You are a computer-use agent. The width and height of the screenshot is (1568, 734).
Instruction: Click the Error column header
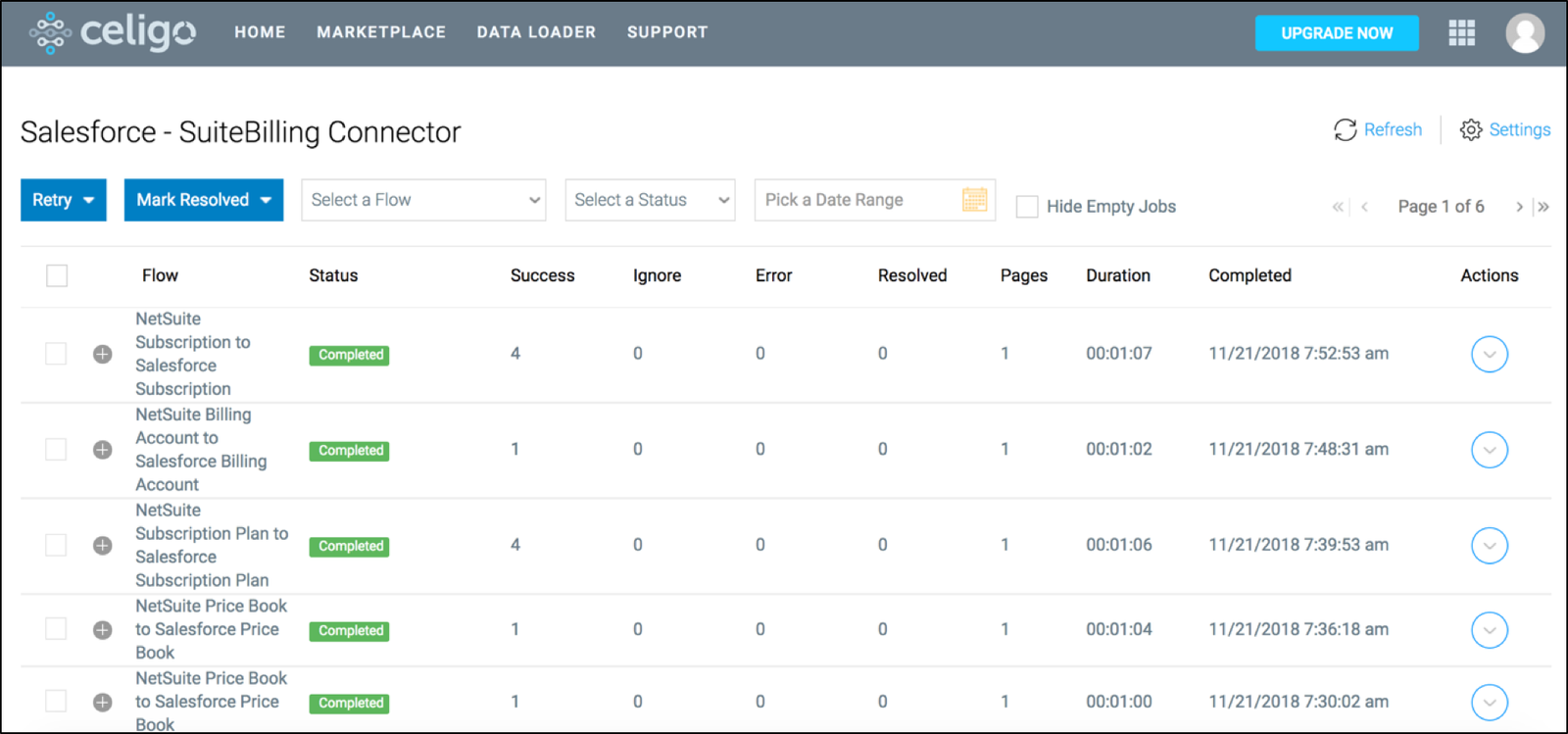pos(773,275)
